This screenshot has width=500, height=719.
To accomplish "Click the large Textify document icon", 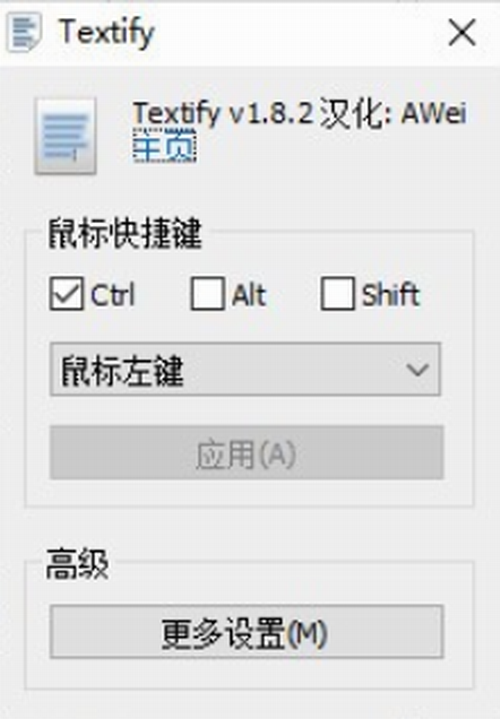I will pyautogui.click(x=66, y=136).
